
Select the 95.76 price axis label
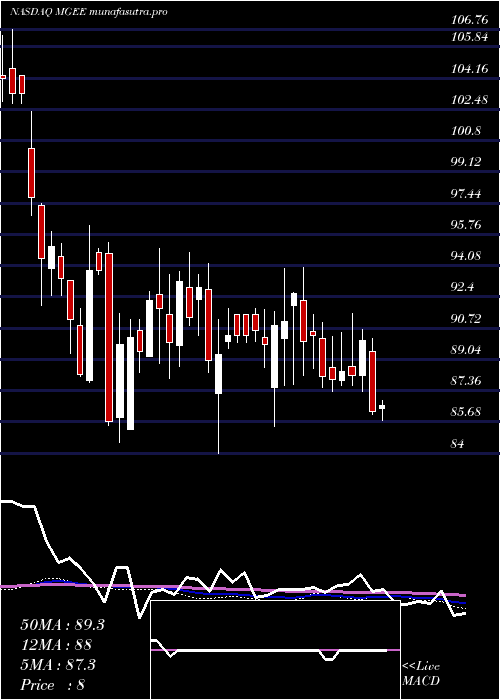click(x=466, y=225)
